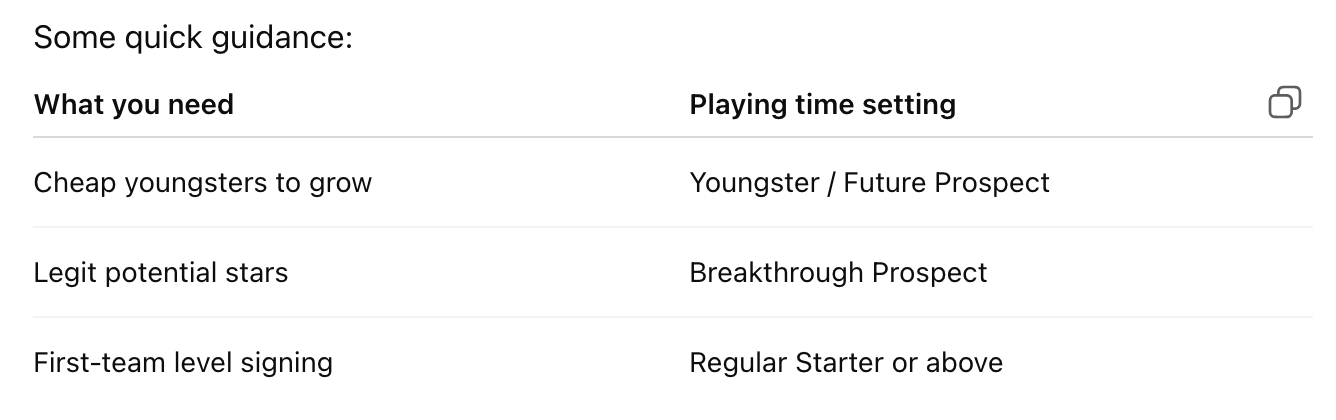This screenshot has height=420, width=1336.
Task: Select the "First-team level signing" cell
Action: [x=183, y=362]
